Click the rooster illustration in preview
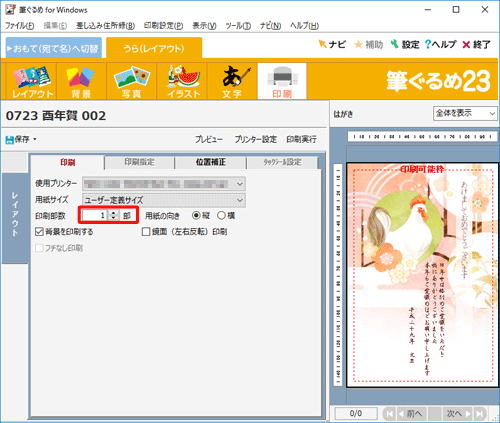This screenshot has width=500, height=423. [x=404, y=227]
